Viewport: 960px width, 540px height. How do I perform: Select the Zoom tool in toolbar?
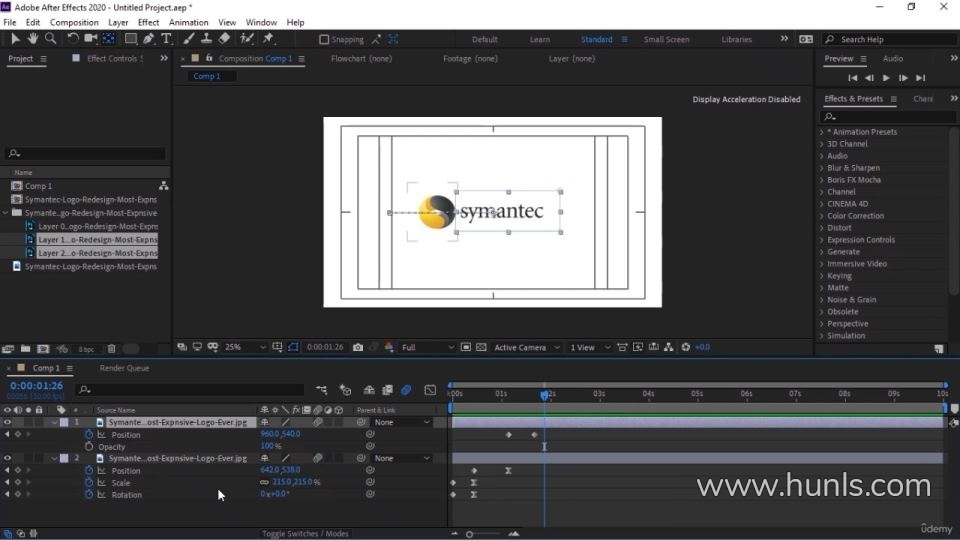51,39
